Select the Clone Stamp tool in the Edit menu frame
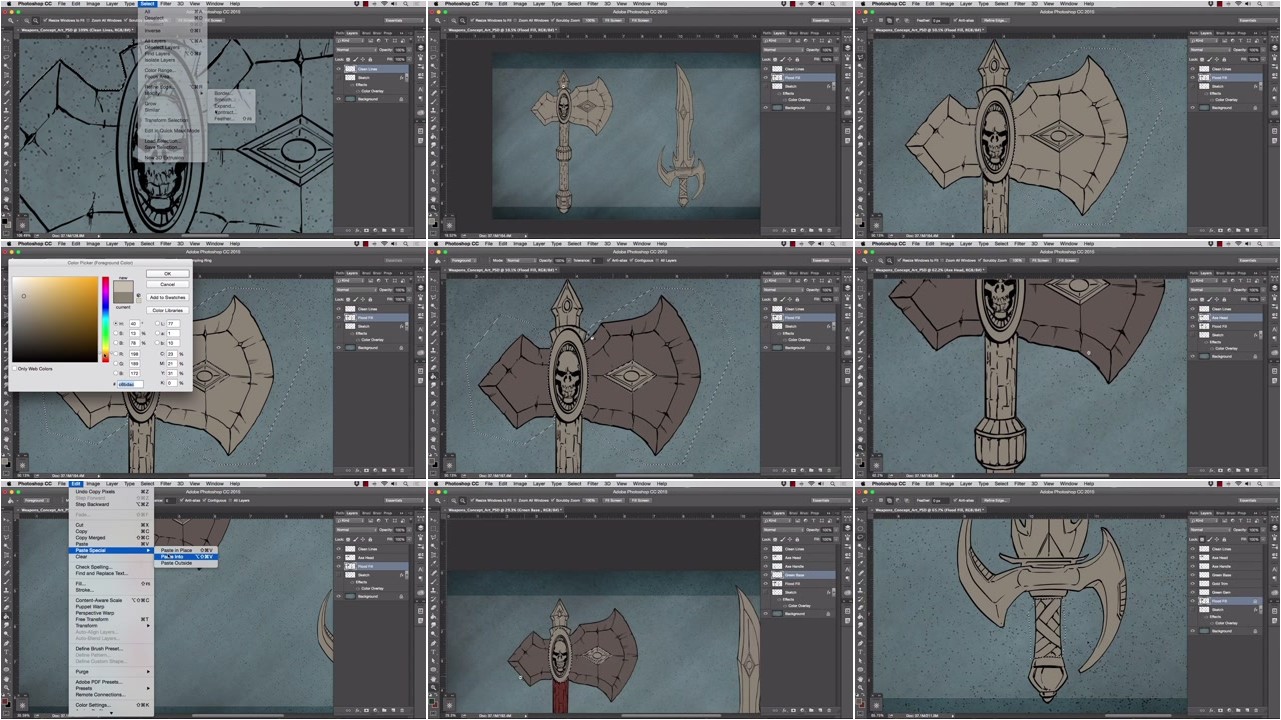The height and width of the screenshot is (720, 1281). tap(6, 590)
